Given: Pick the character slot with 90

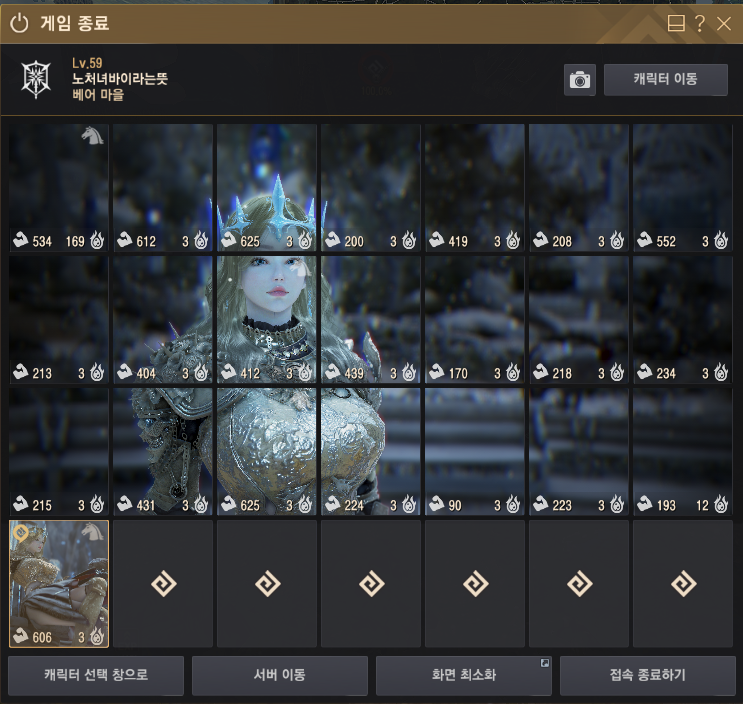Looking at the screenshot, I should point(475,451).
